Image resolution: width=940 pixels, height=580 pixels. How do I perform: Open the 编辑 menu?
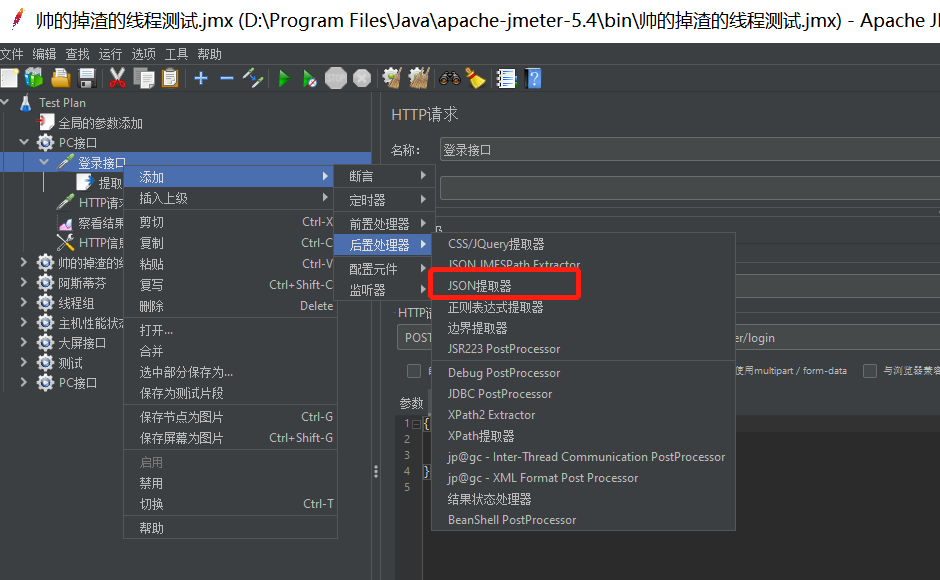[44, 55]
